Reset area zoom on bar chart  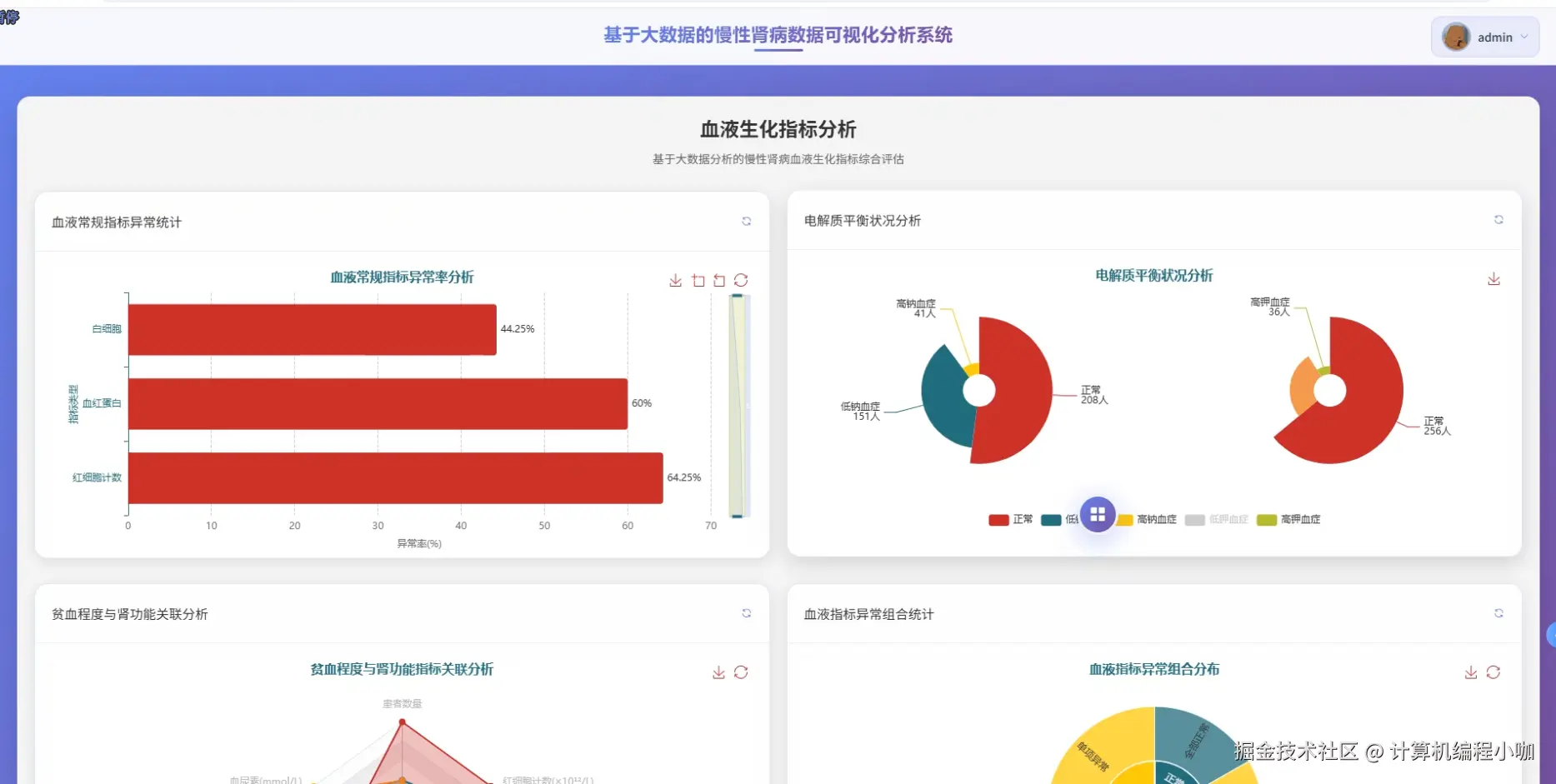[719, 280]
